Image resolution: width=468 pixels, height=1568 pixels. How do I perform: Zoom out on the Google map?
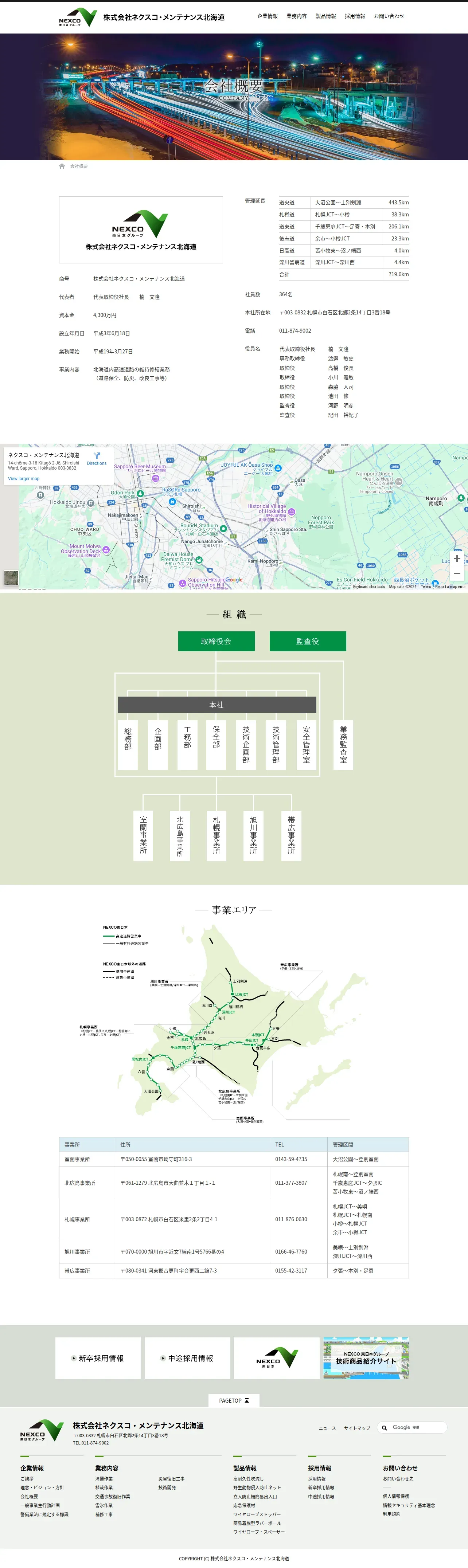[x=456, y=573]
